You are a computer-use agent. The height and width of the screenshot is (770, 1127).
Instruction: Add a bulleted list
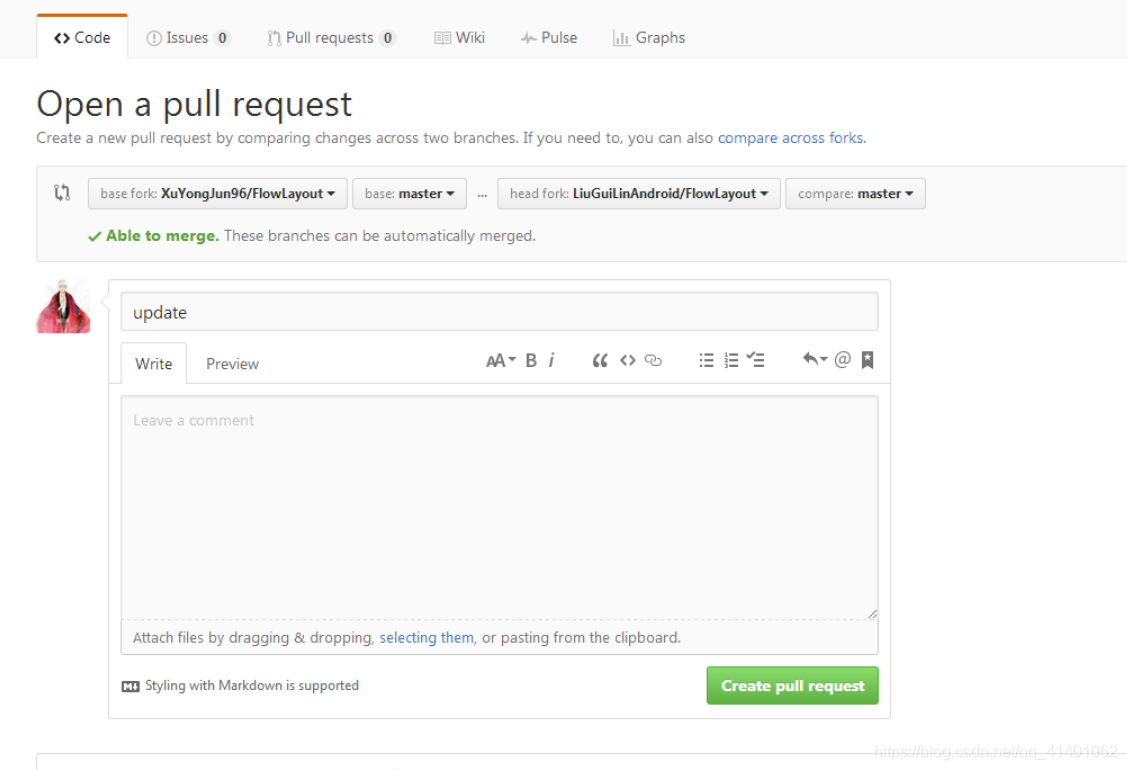(x=707, y=360)
